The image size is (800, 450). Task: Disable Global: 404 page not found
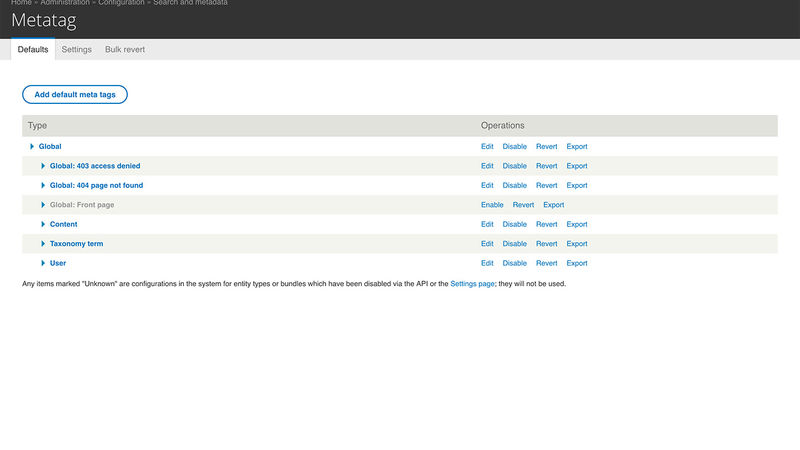[x=514, y=185]
